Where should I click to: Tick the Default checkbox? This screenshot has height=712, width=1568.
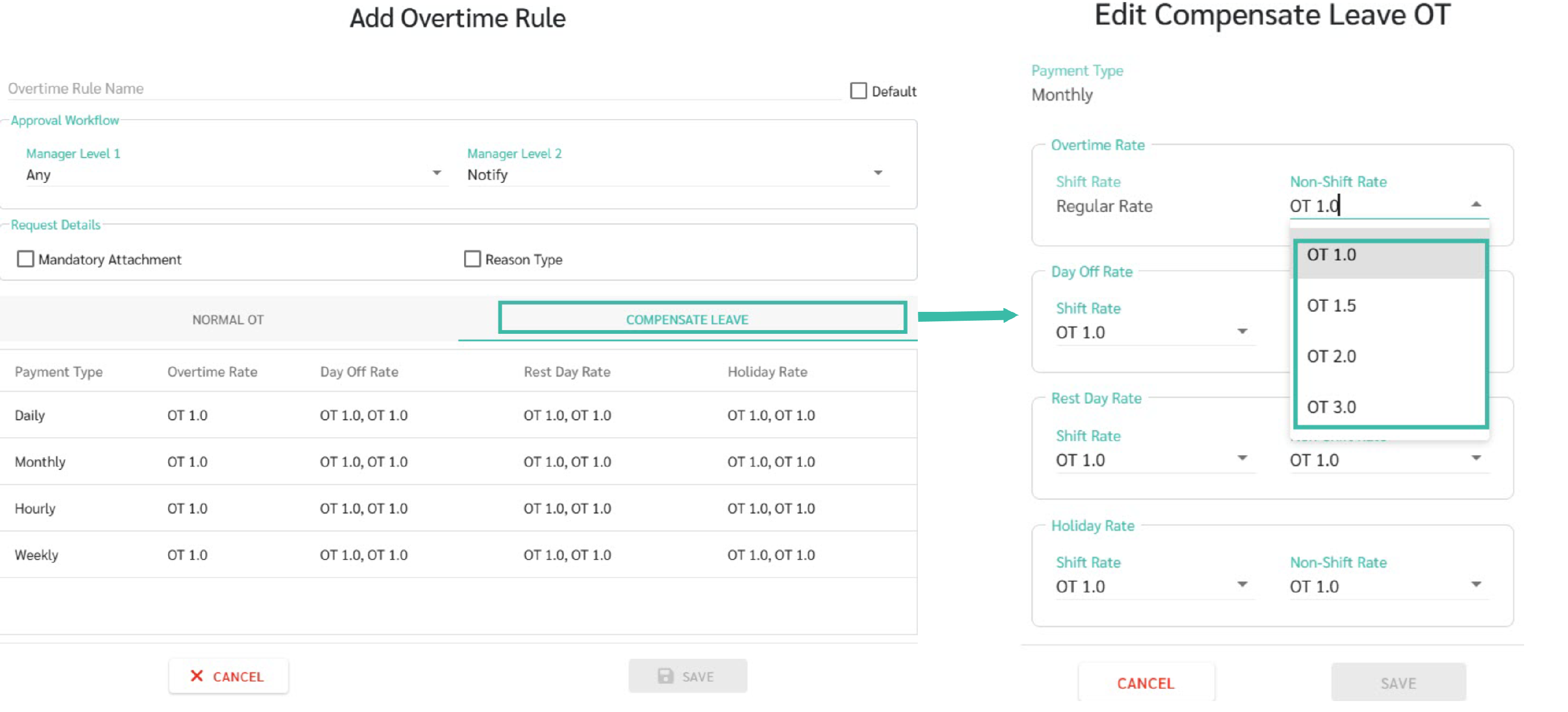[858, 91]
